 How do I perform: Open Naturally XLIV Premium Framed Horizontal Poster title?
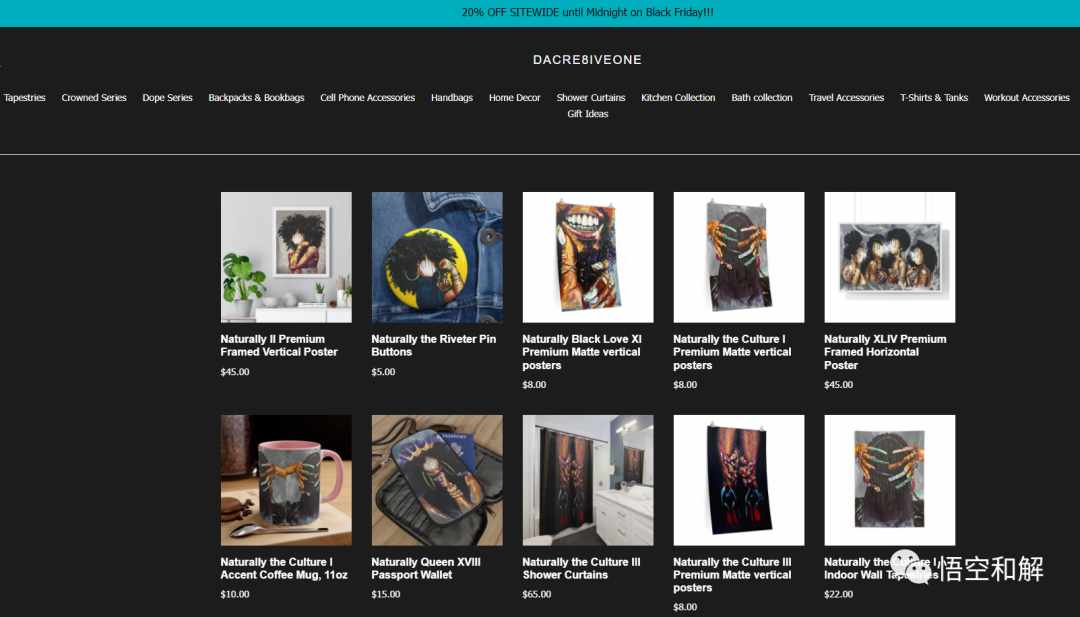click(885, 352)
